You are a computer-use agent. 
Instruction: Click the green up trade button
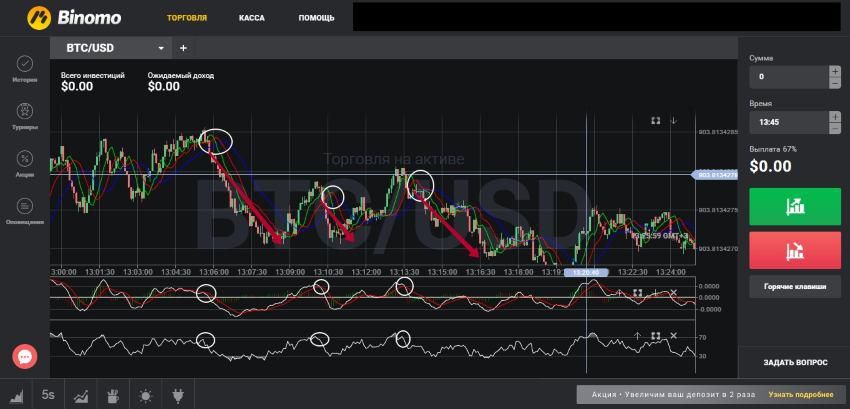(795, 207)
